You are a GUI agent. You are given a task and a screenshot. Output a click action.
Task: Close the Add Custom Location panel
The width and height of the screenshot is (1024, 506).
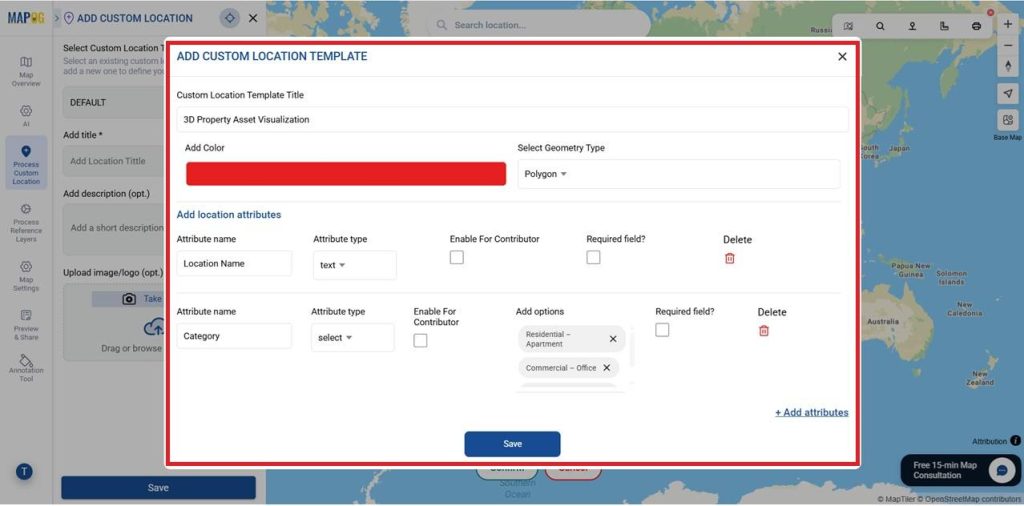(x=253, y=18)
